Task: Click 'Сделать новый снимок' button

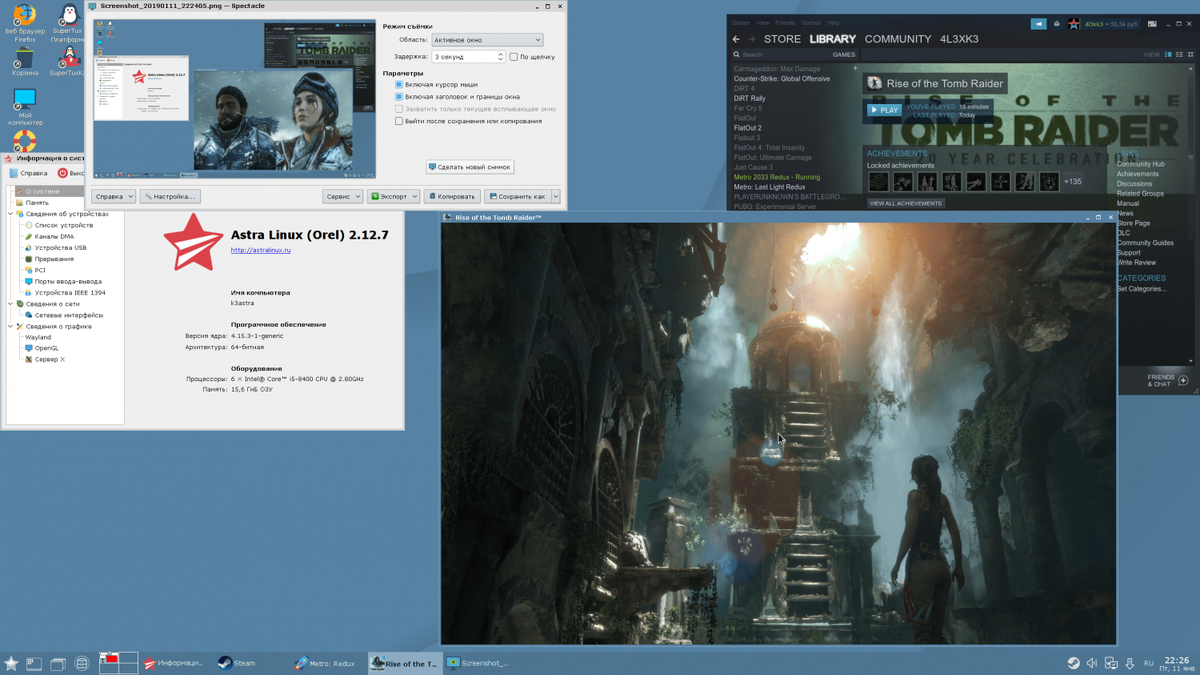Action: tap(470, 167)
